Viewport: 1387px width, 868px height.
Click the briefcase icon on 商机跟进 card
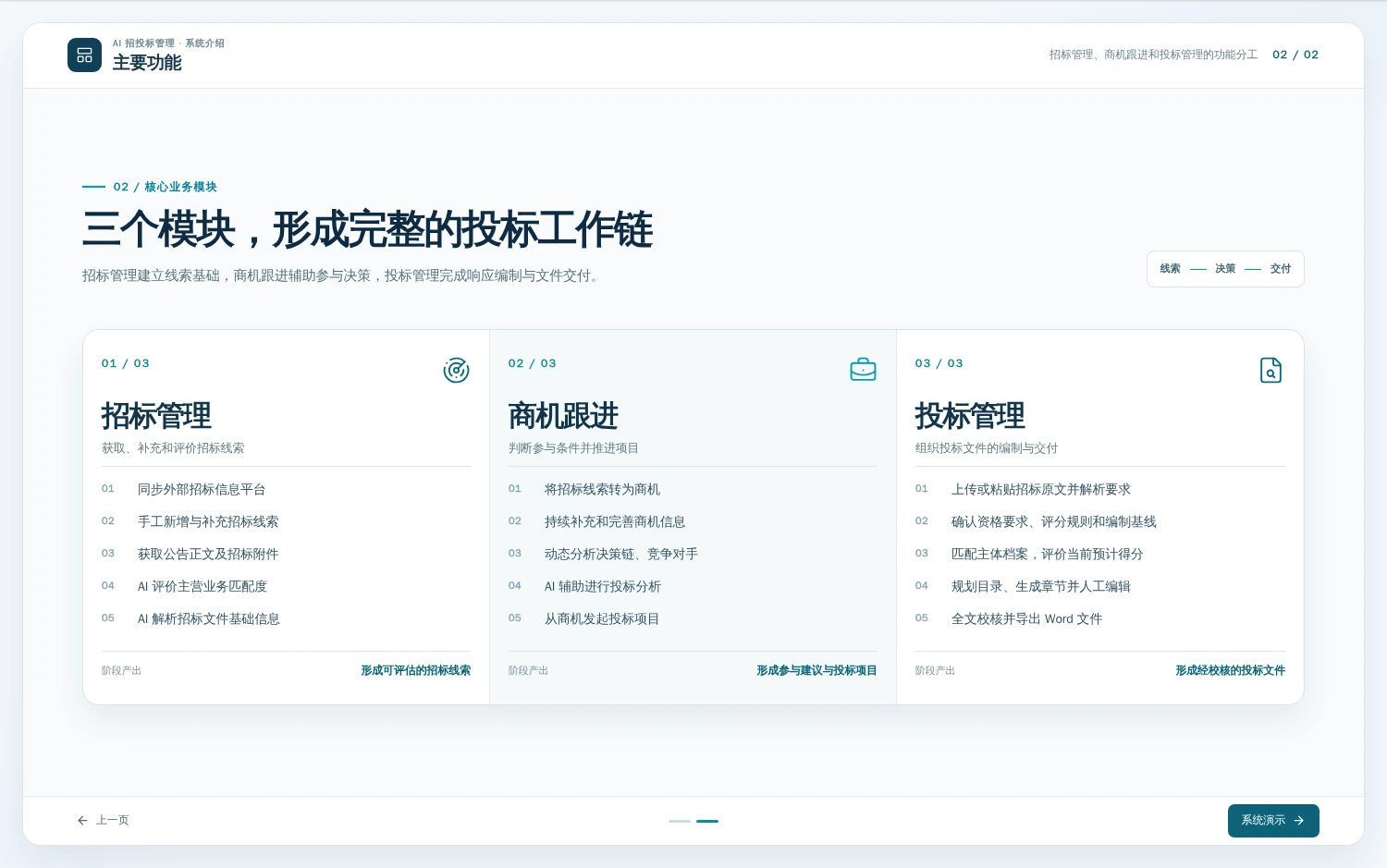pos(863,370)
